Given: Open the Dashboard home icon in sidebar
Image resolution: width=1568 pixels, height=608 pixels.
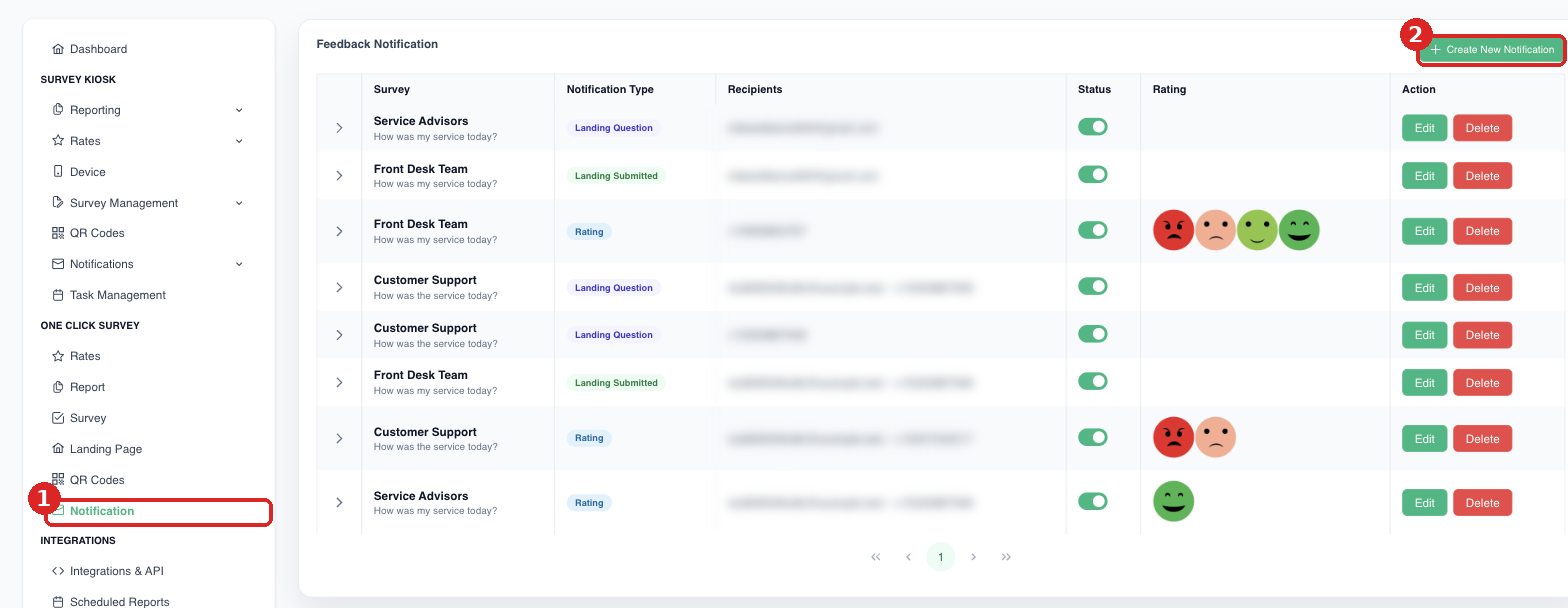Looking at the screenshot, I should [x=58, y=49].
